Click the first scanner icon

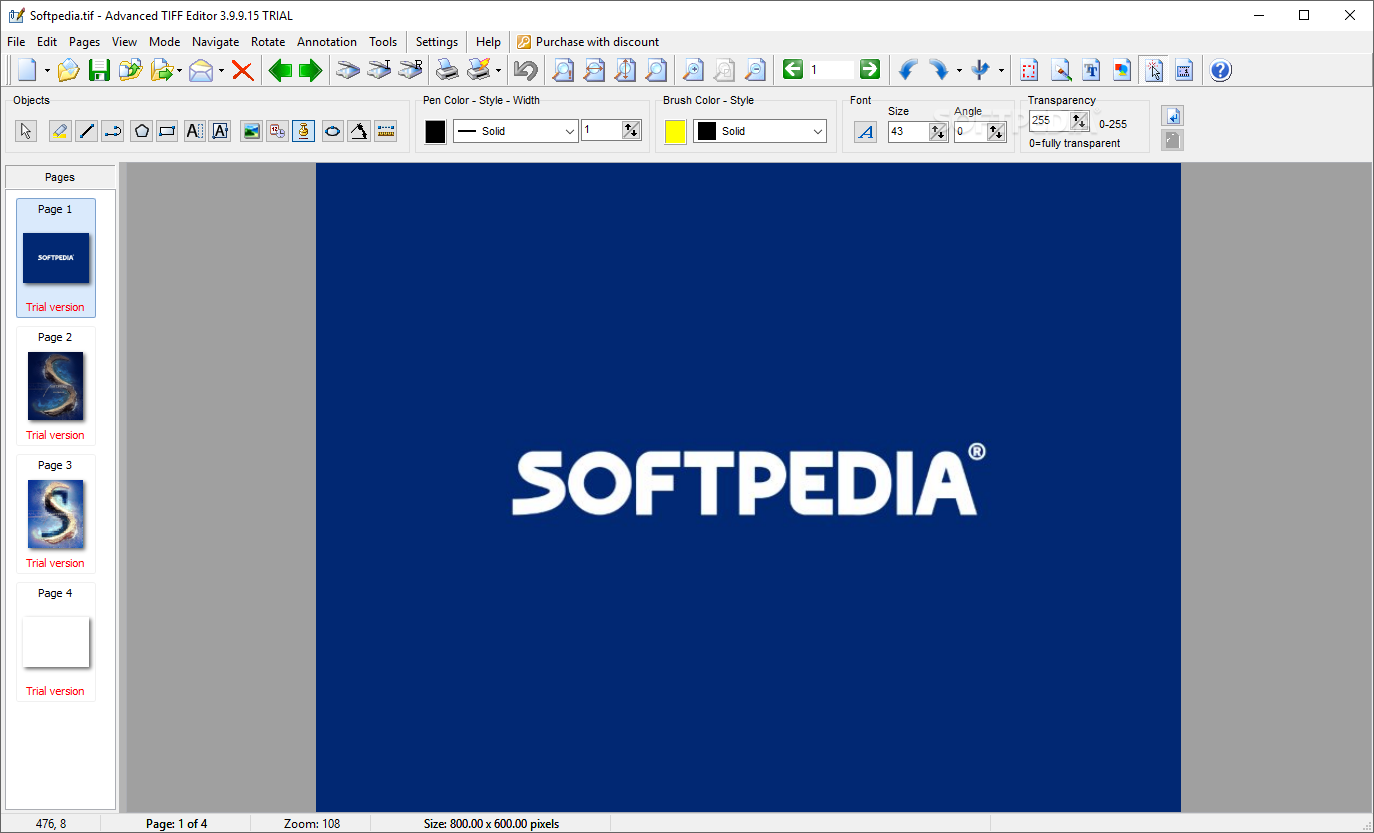point(348,70)
